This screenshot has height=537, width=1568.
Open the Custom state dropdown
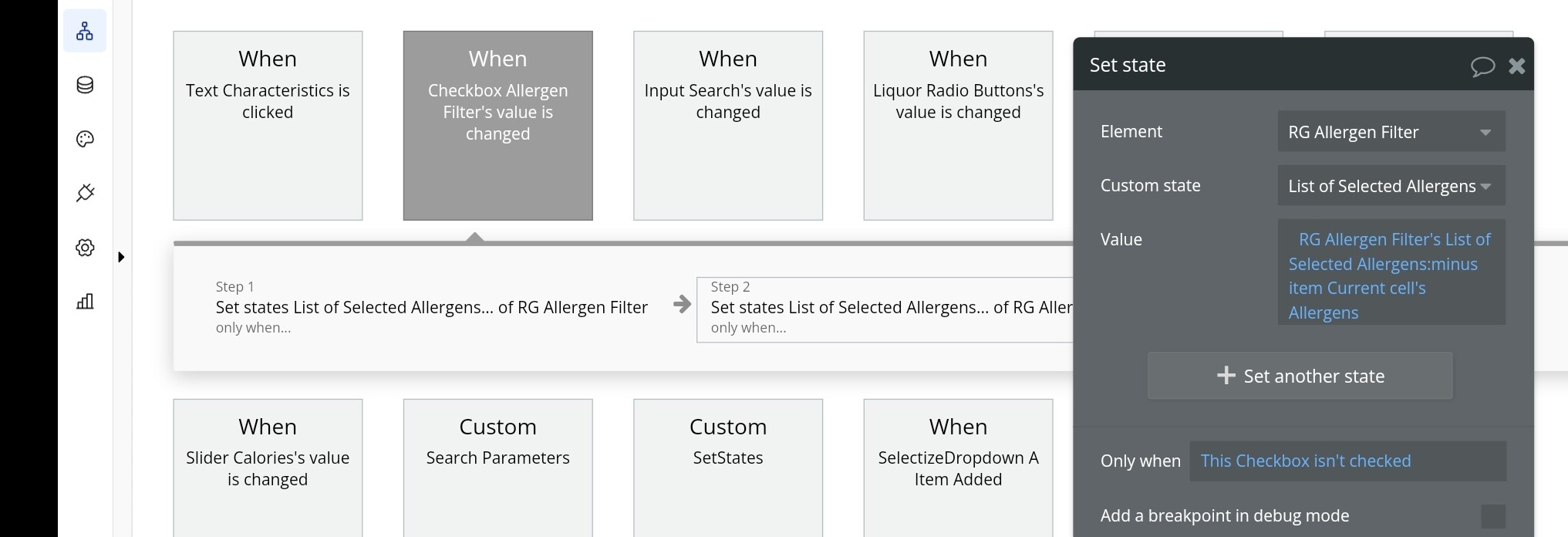coord(1391,186)
